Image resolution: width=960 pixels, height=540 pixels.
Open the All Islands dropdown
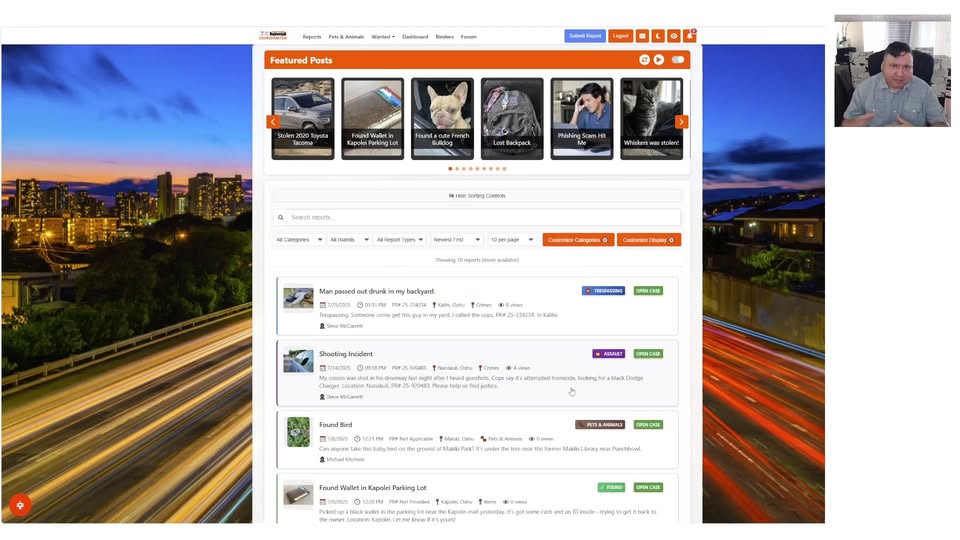point(349,240)
